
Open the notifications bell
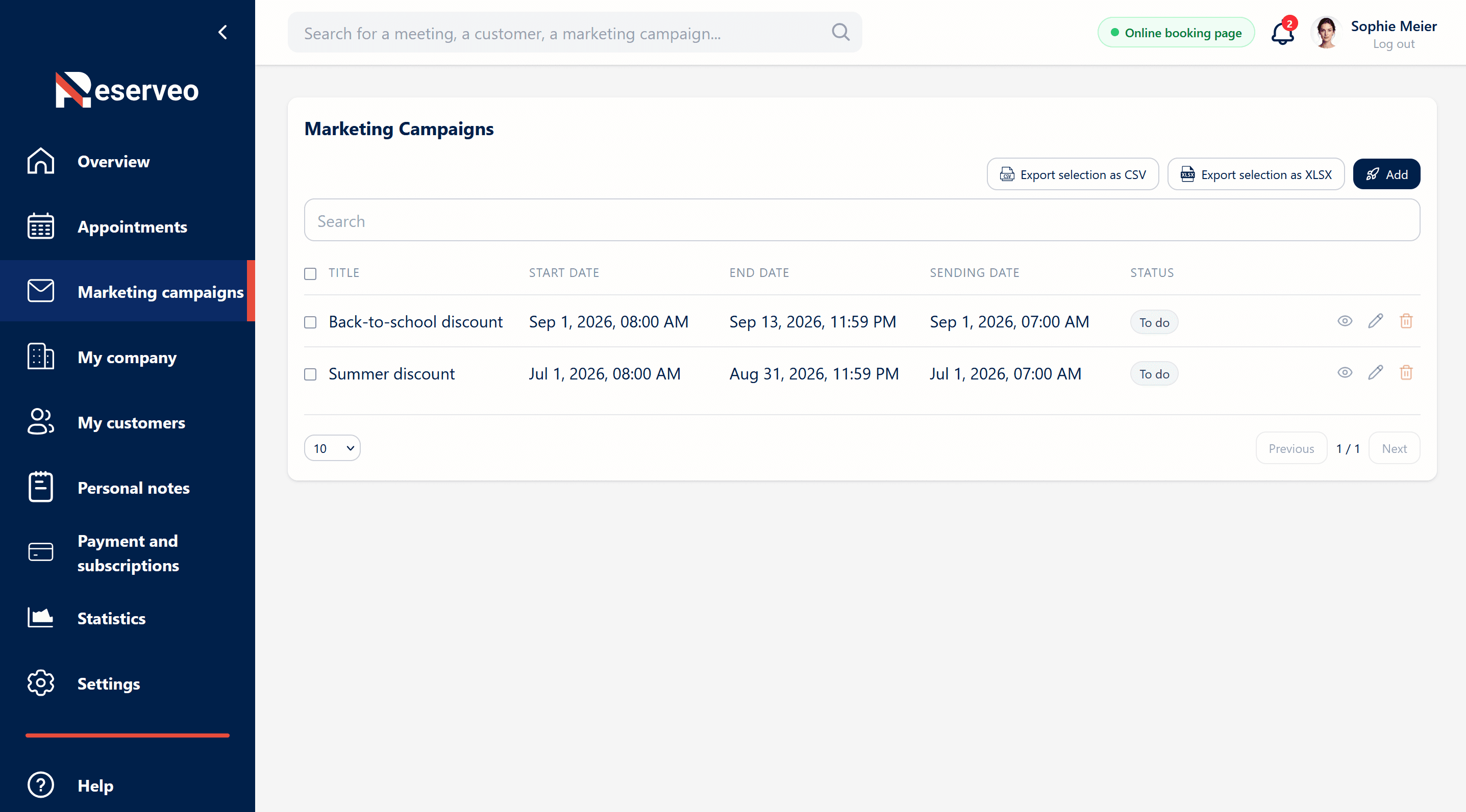pos(1283,33)
